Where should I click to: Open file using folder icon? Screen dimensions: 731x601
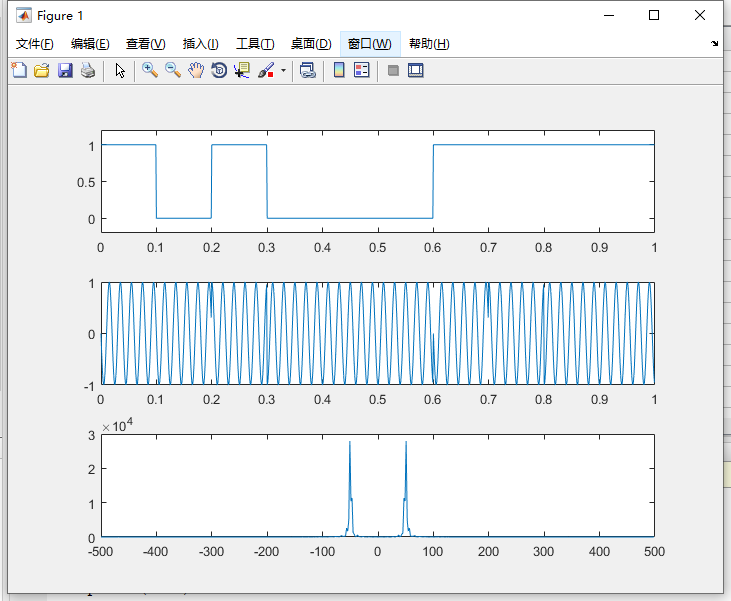(x=42, y=70)
